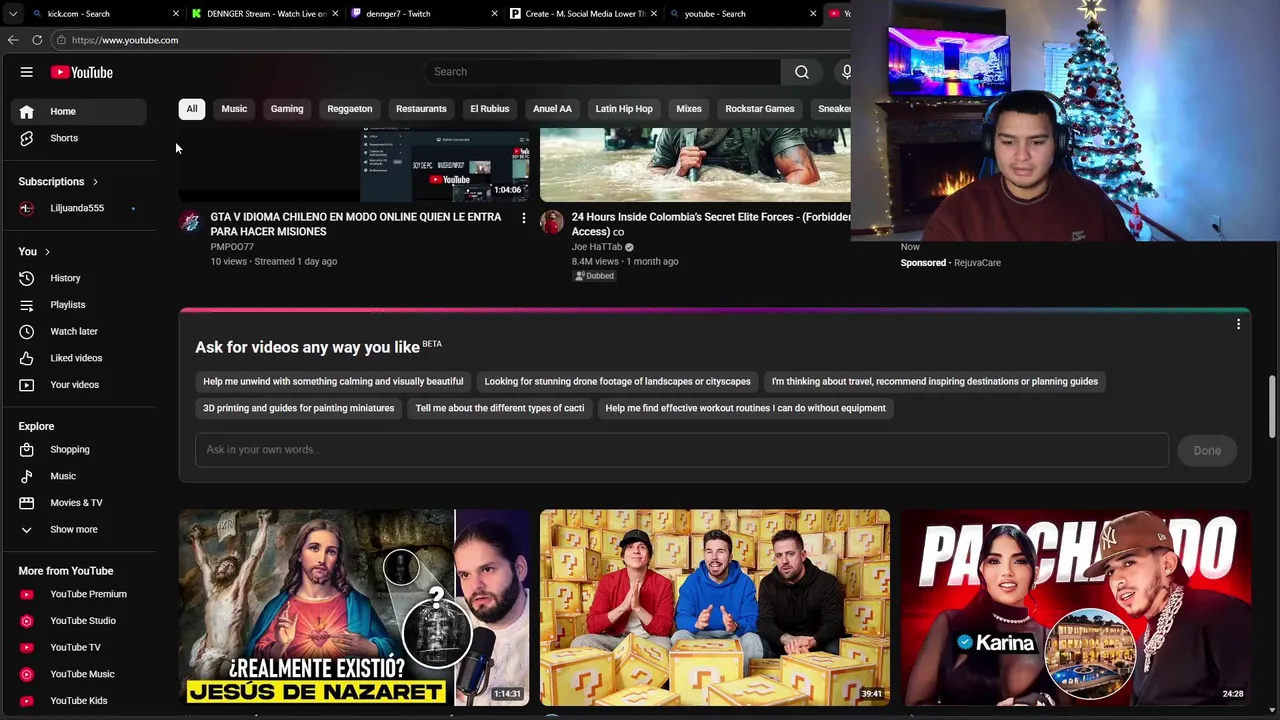Open the Liked videos thumbs-up icon
Image resolution: width=1280 pixels, height=720 pixels.
tap(27, 358)
